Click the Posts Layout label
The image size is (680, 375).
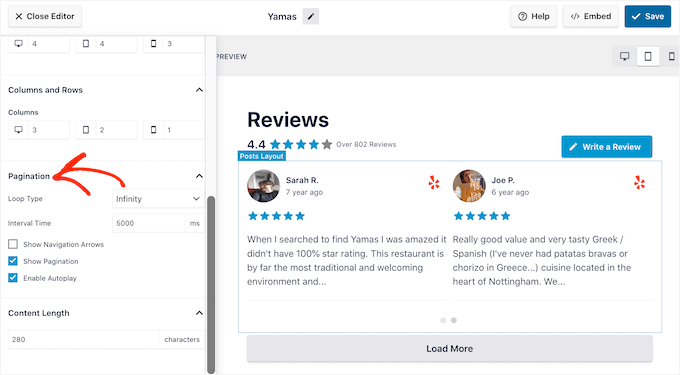[x=262, y=156]
